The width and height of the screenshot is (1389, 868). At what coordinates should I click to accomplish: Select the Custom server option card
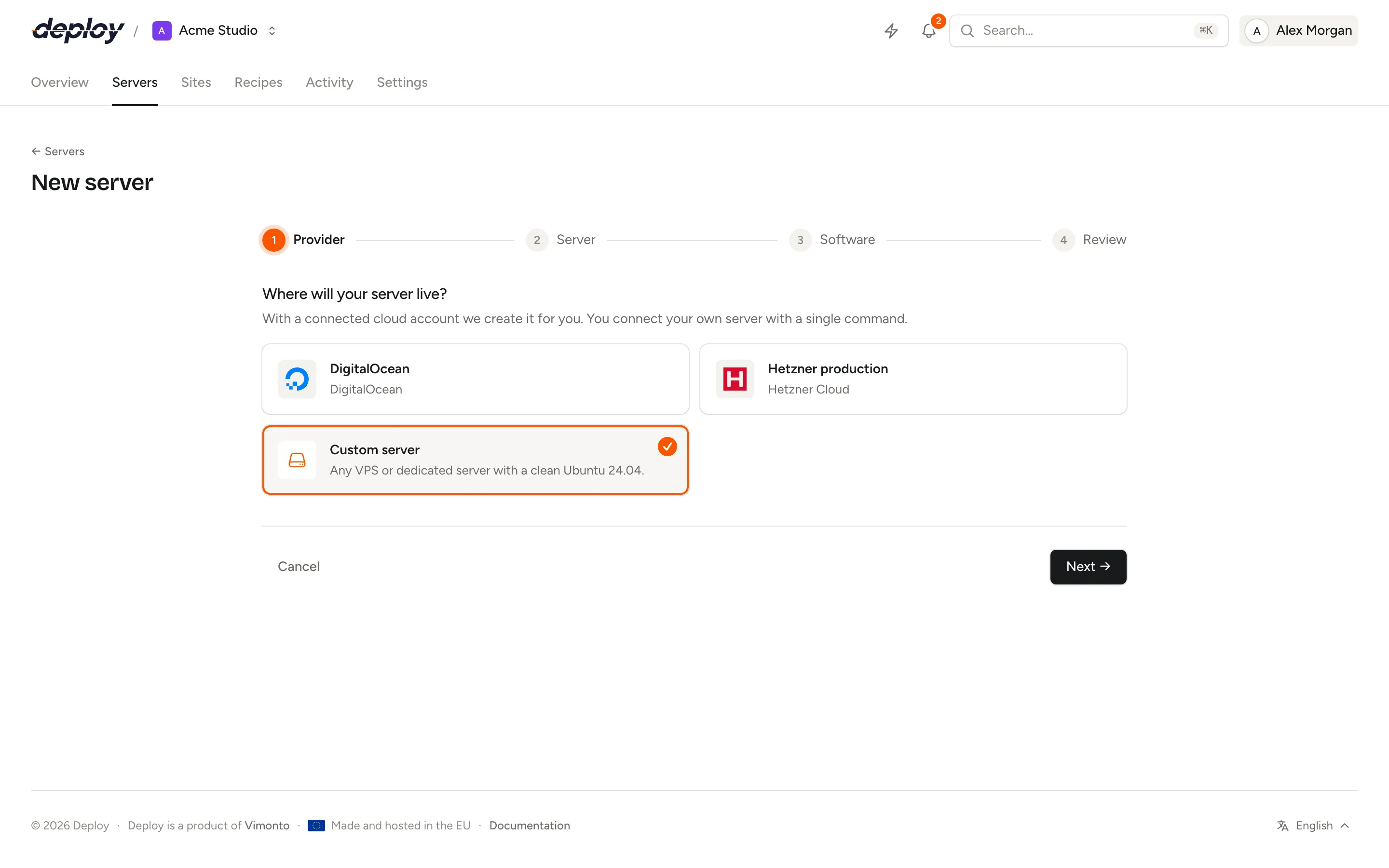click(475, 460)
